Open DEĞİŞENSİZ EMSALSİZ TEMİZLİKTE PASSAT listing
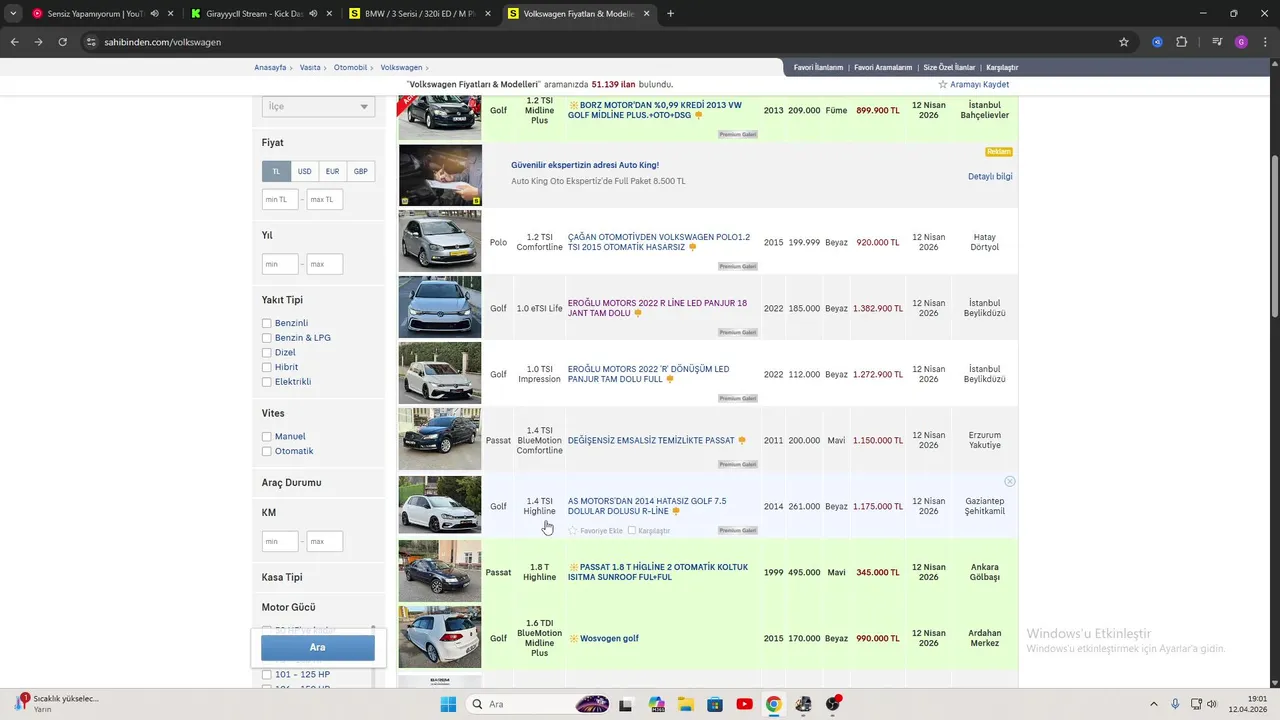 [x=651, y=441]
